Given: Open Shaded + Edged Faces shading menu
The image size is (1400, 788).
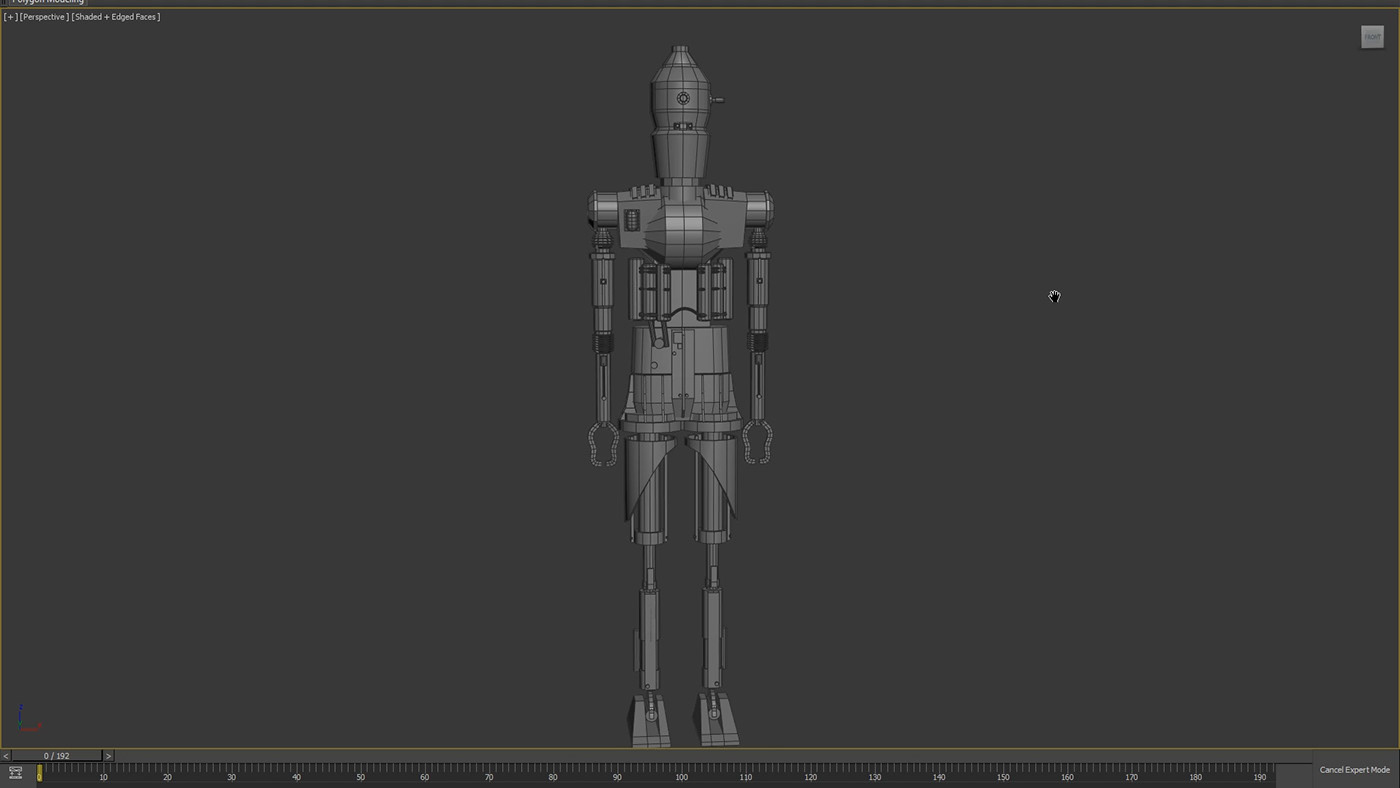Looking at the screenshot, I should 116,17.
